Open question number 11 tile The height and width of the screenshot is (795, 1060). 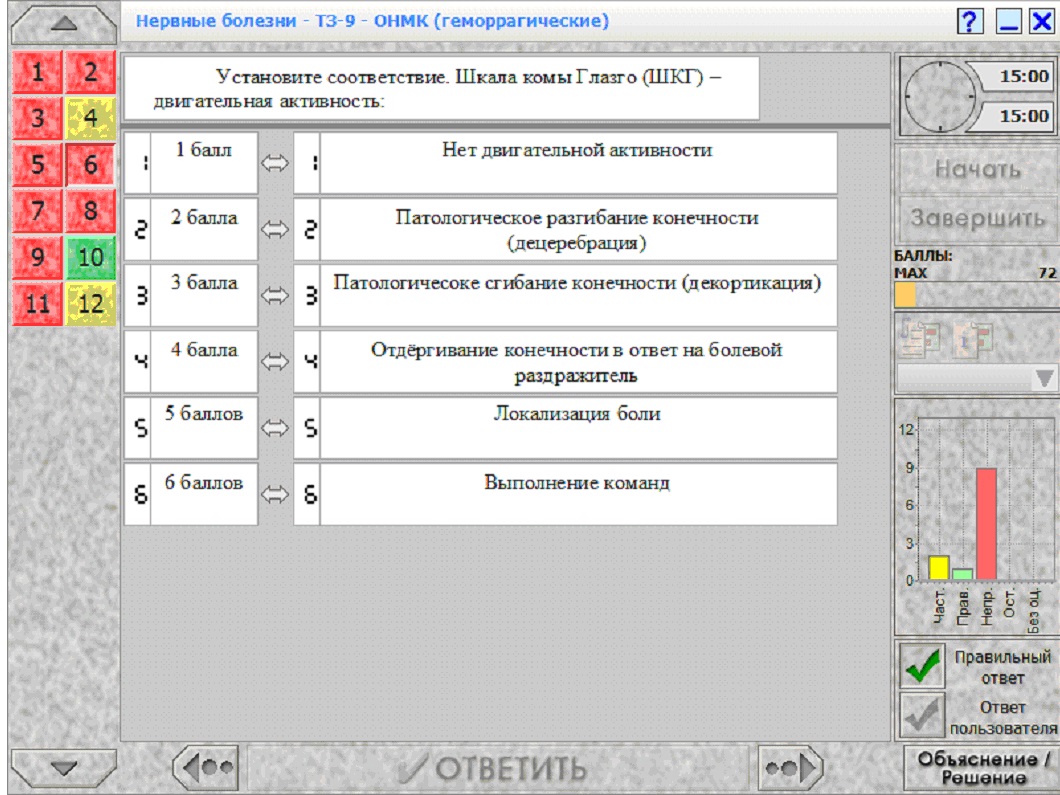37,303
